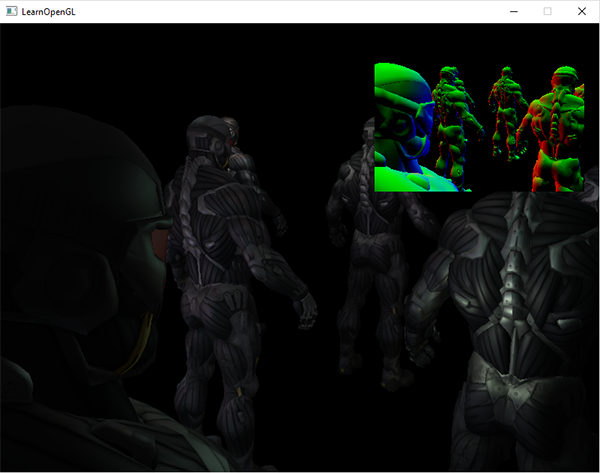This screenshot has width=600, height=473.
Task: Minimize the LearnOpenGL window
Action: [x=513, y=11]
